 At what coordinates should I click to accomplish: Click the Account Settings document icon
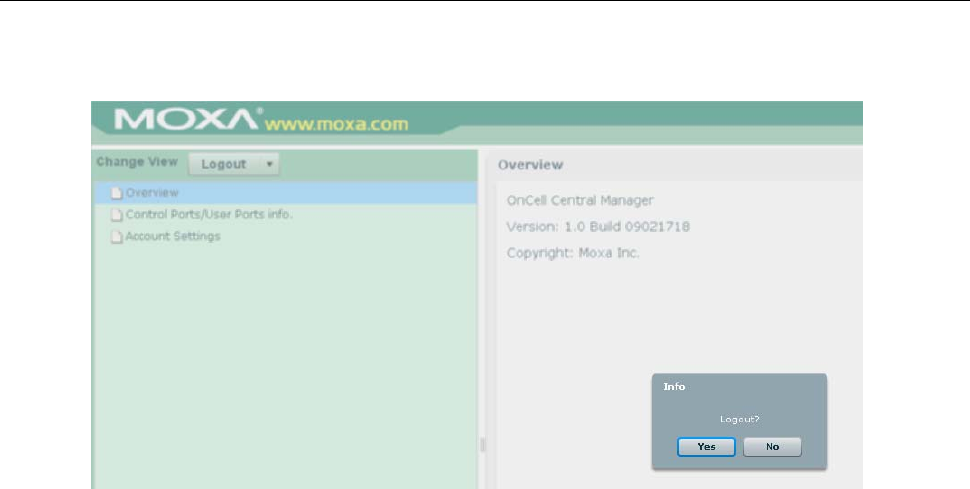[116, 237]
